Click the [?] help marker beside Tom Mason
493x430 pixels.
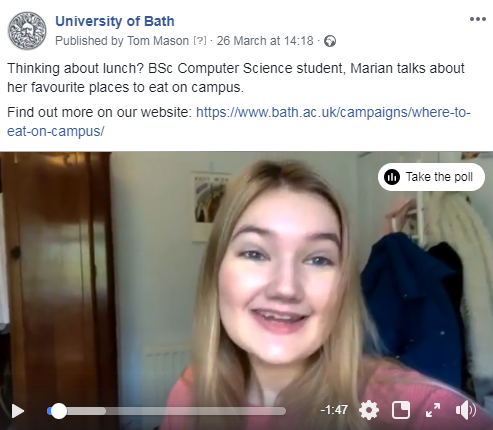200,41
